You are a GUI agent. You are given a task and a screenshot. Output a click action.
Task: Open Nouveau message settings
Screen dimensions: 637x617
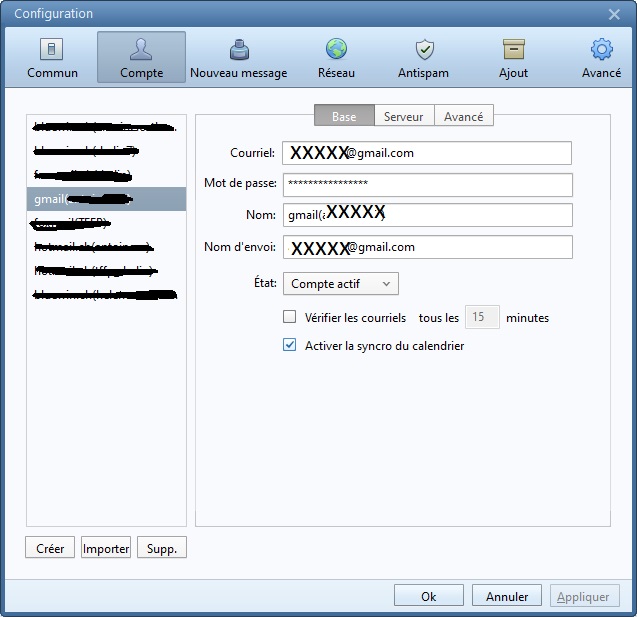click(x=238, y=58)
